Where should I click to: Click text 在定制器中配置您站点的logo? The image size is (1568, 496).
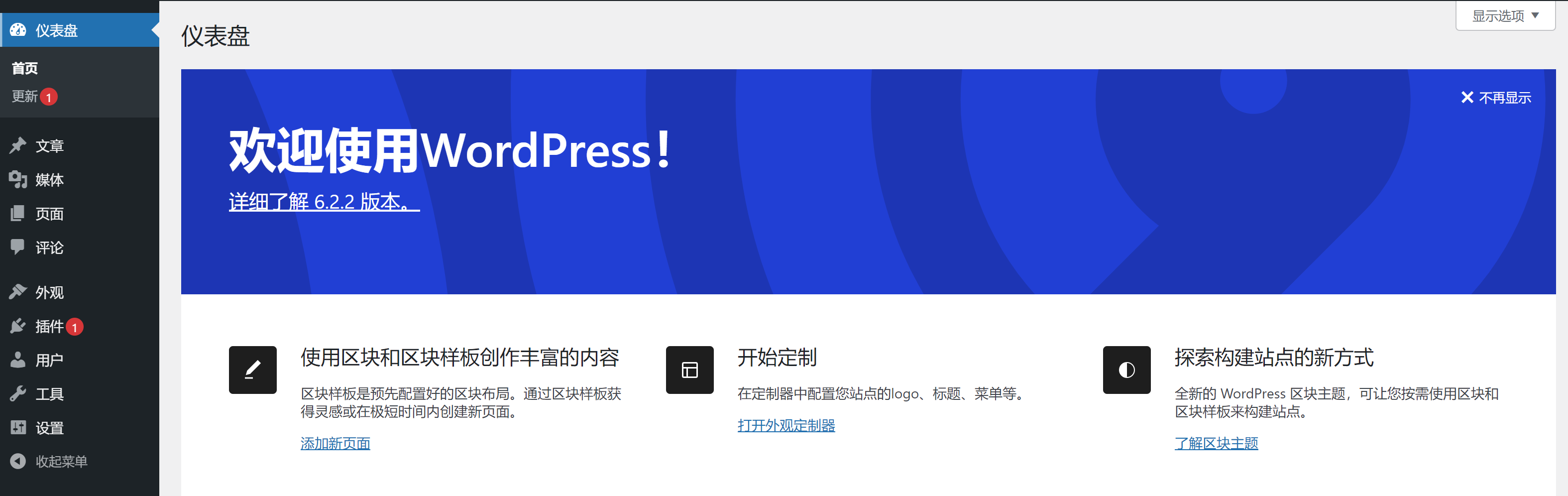883,394
